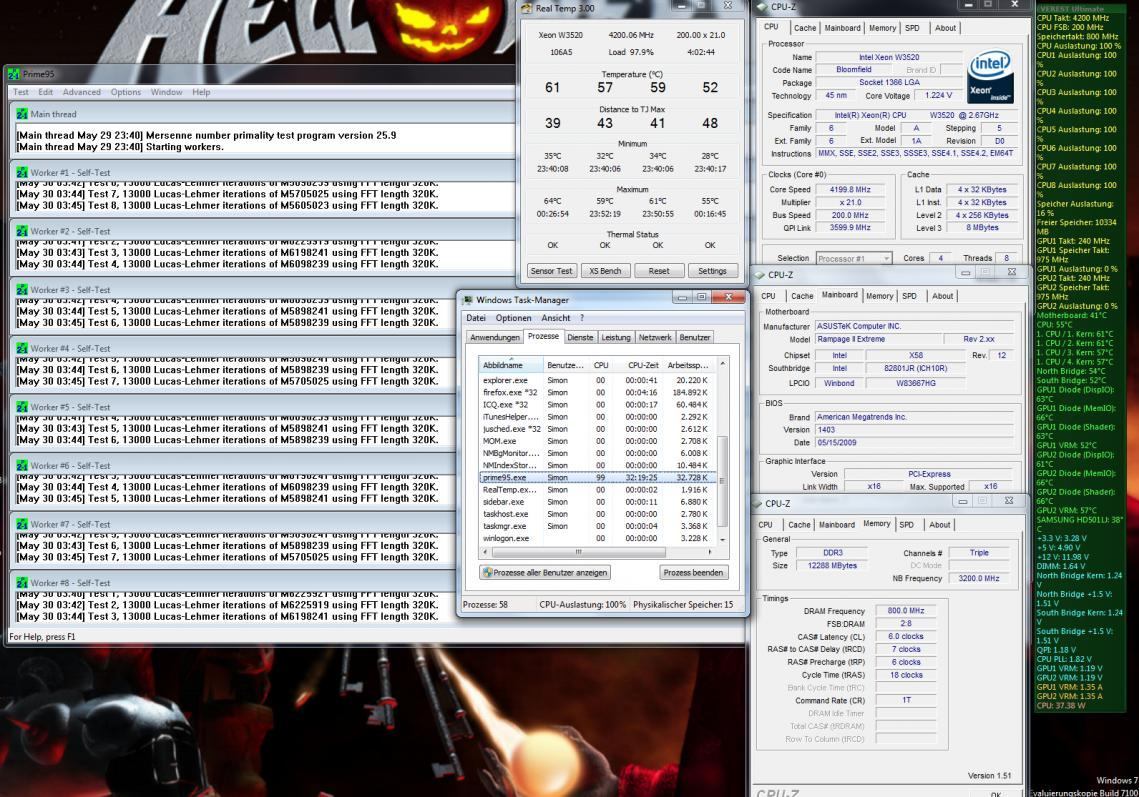Click Worker #2 Self-Test window icon
This screenshot has height=797, width=1139.
[x=22, y=232]
